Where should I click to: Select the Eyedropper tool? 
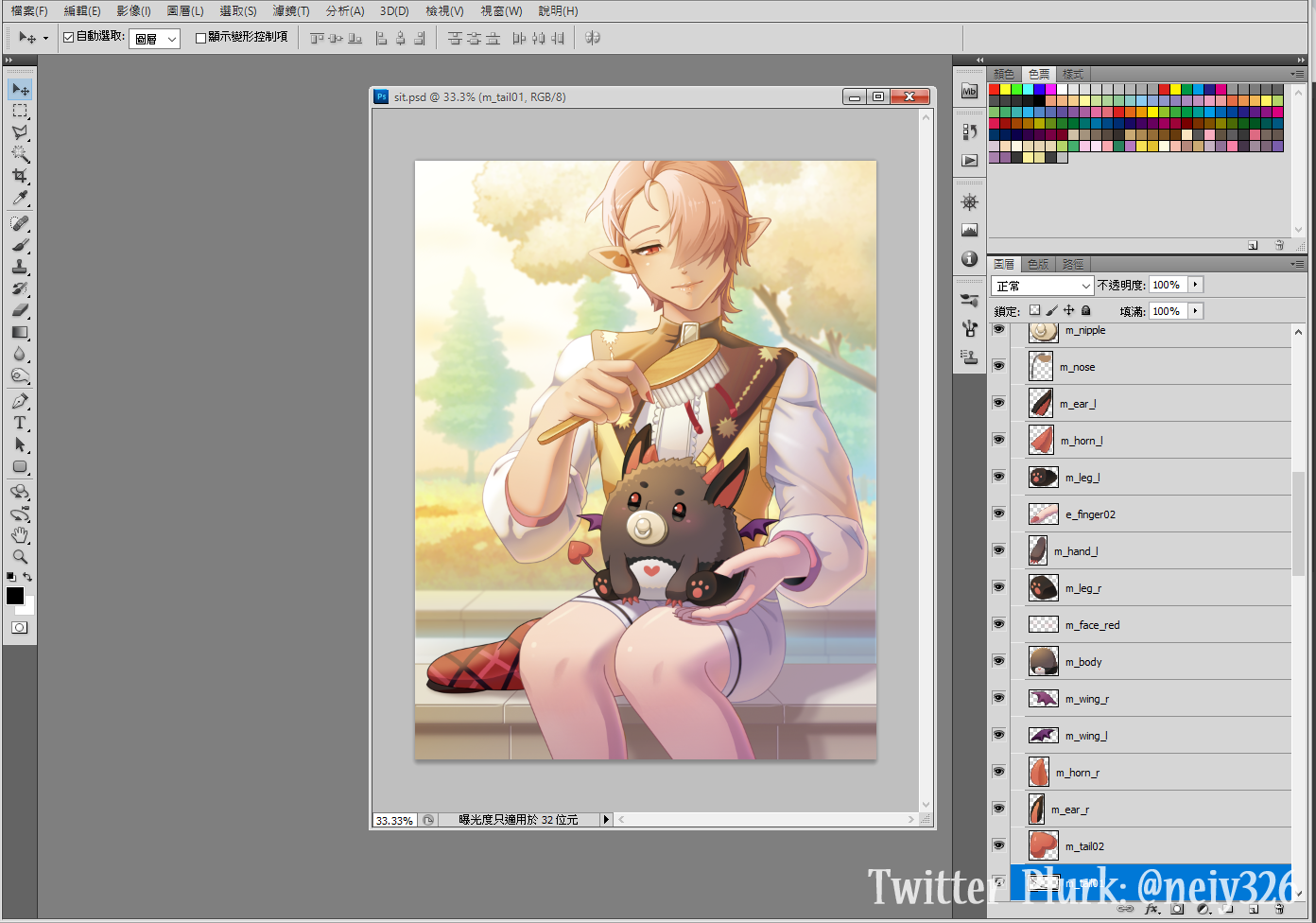click(20, 198)
